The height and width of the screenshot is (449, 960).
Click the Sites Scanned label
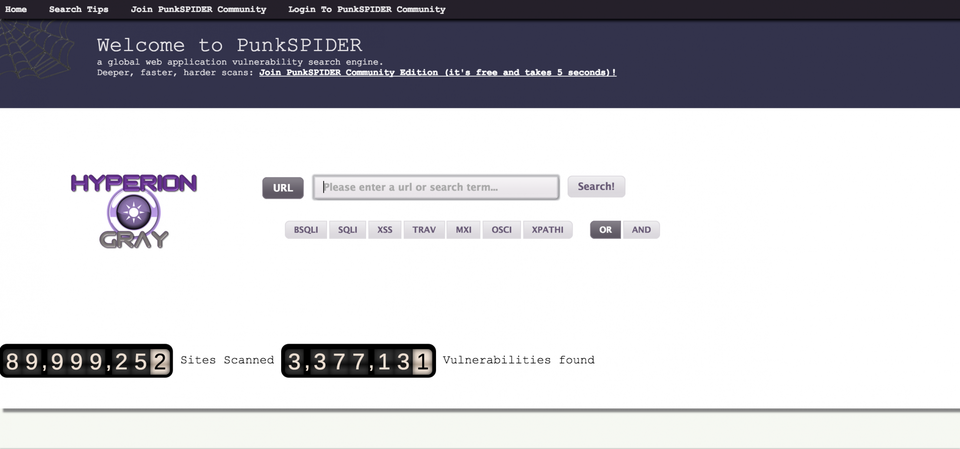(x=227, y=360)
